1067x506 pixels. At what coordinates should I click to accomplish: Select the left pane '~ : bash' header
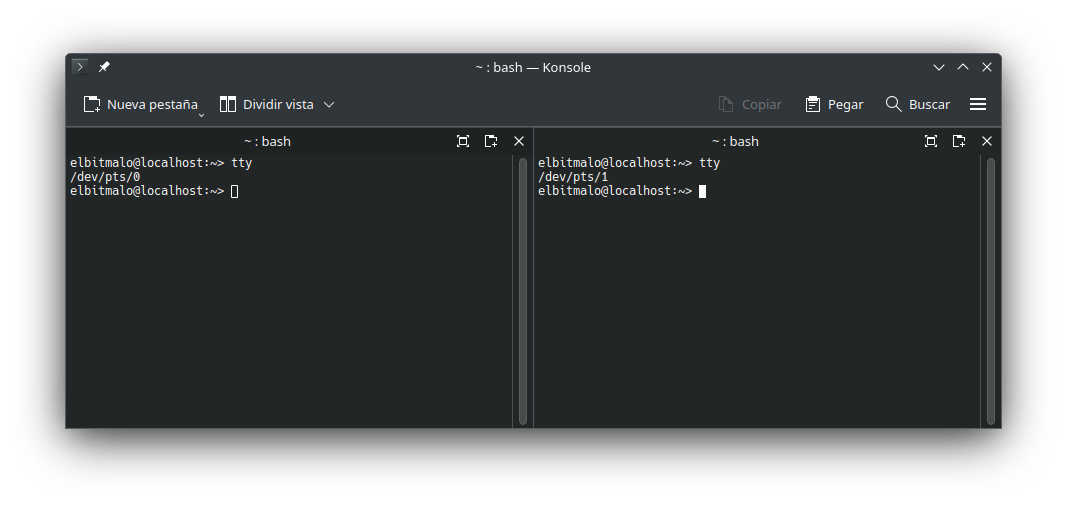click(267, 141)
